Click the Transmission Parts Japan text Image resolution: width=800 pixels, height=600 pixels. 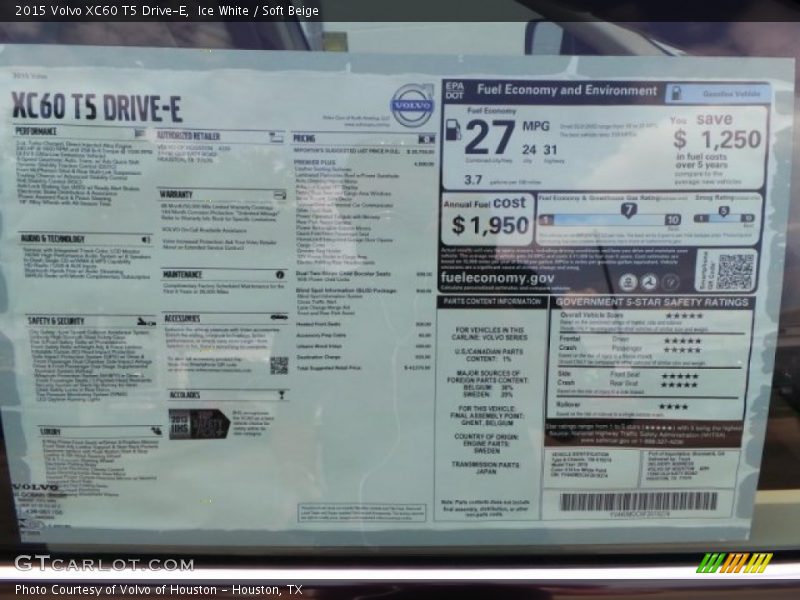pyautogui.click(x=485, y=468)
